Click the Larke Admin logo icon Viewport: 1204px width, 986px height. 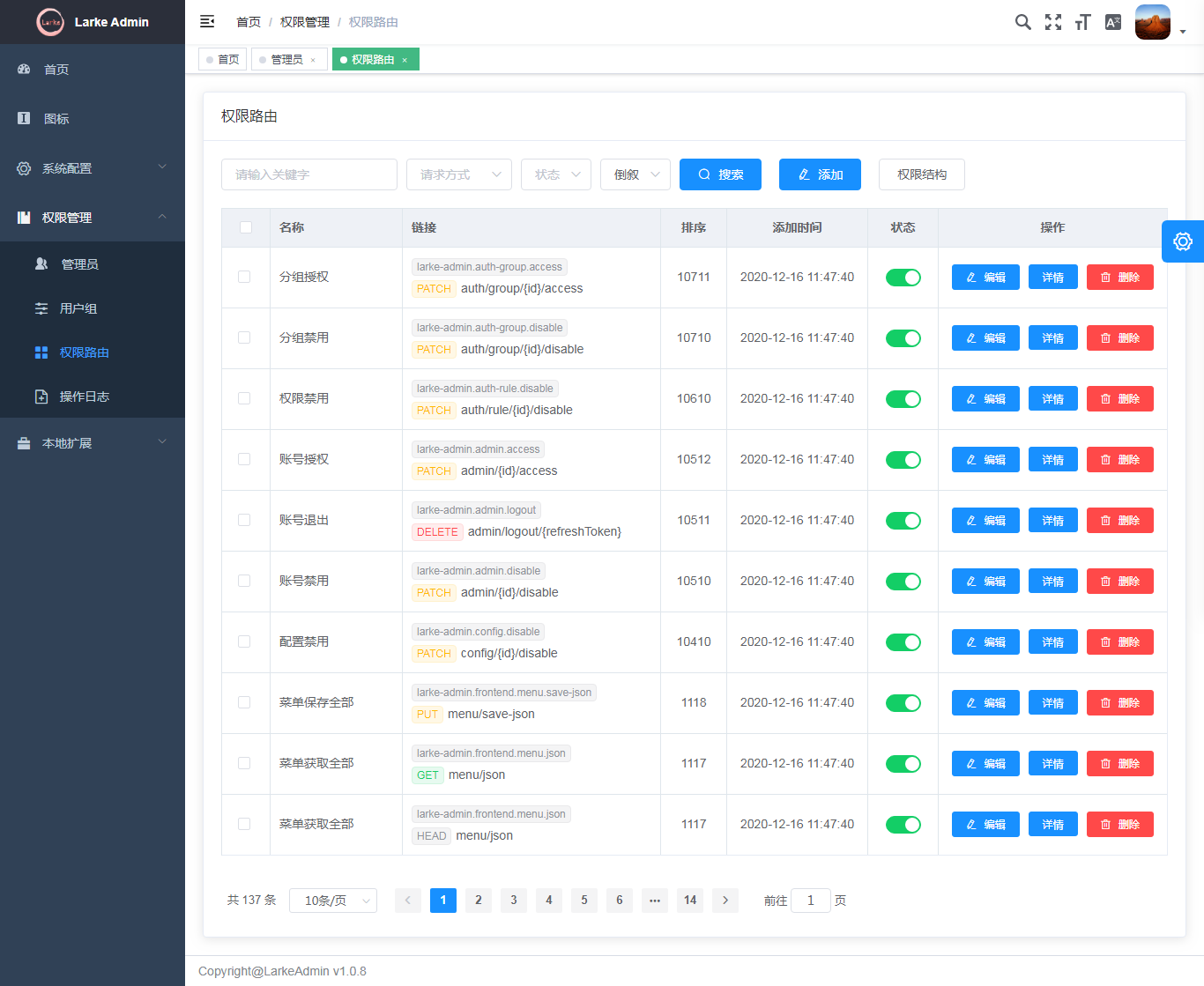coord(50,22)
